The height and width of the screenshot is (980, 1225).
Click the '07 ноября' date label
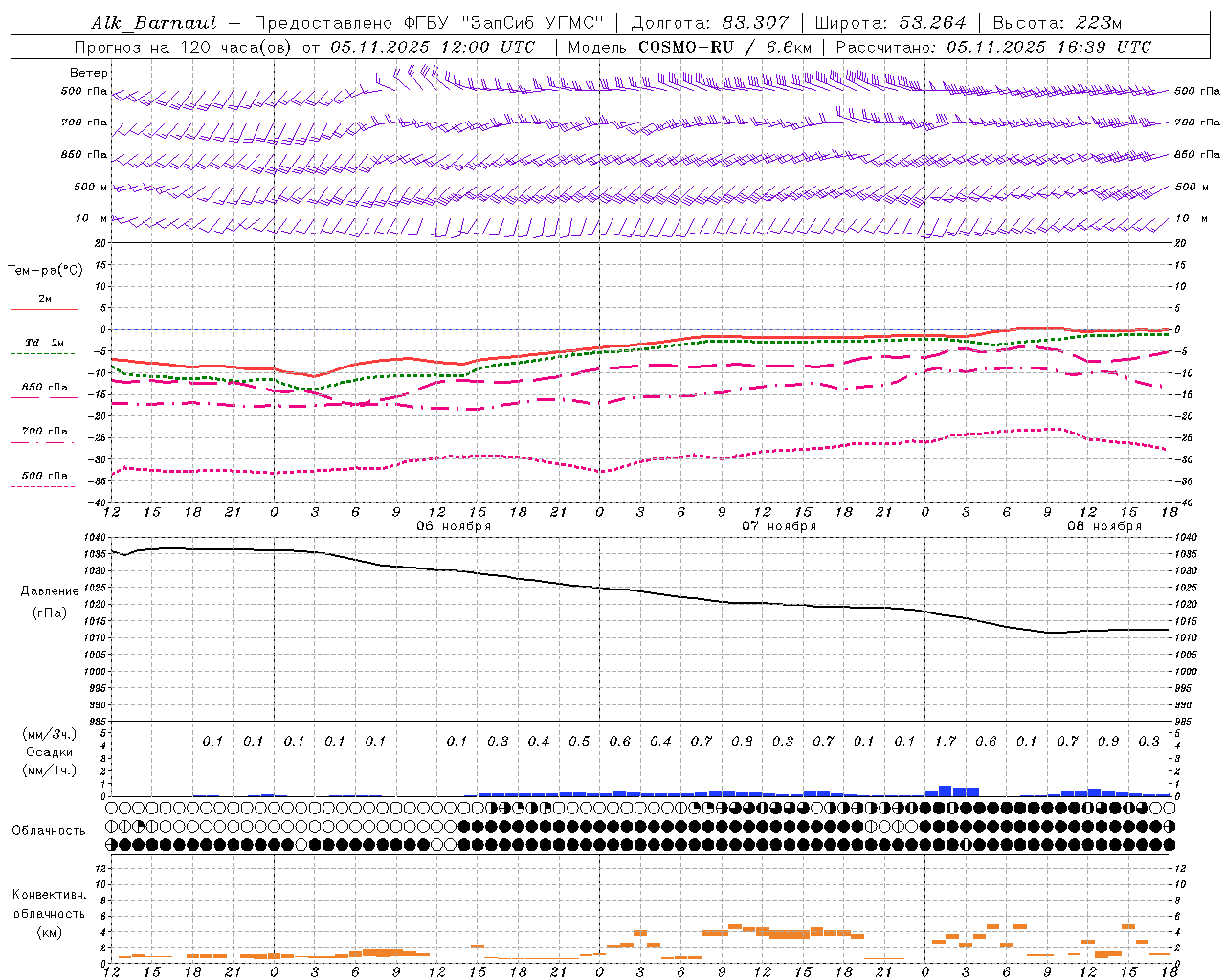(779, 526)
